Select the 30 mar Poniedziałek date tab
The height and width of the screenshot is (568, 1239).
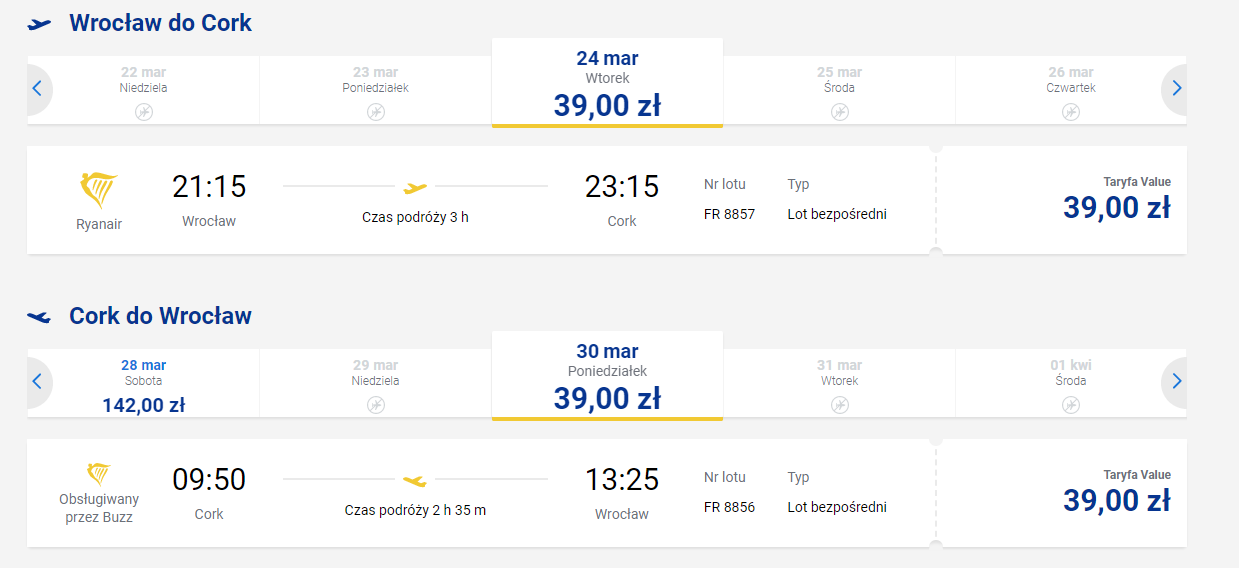click(607, 376)
